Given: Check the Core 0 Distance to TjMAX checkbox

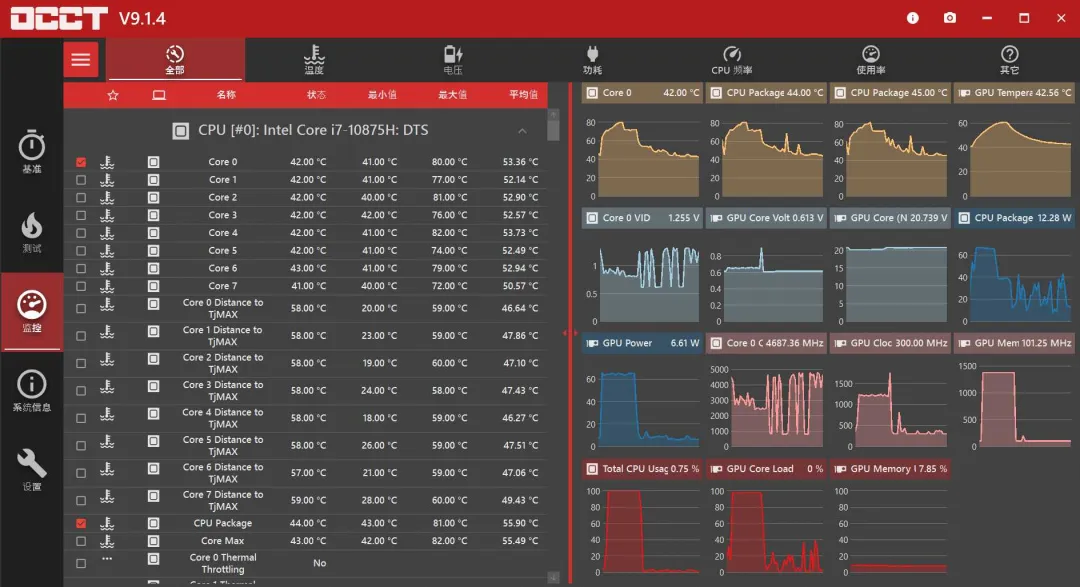Looking at the screenshot, I should [x=81, y=309].
